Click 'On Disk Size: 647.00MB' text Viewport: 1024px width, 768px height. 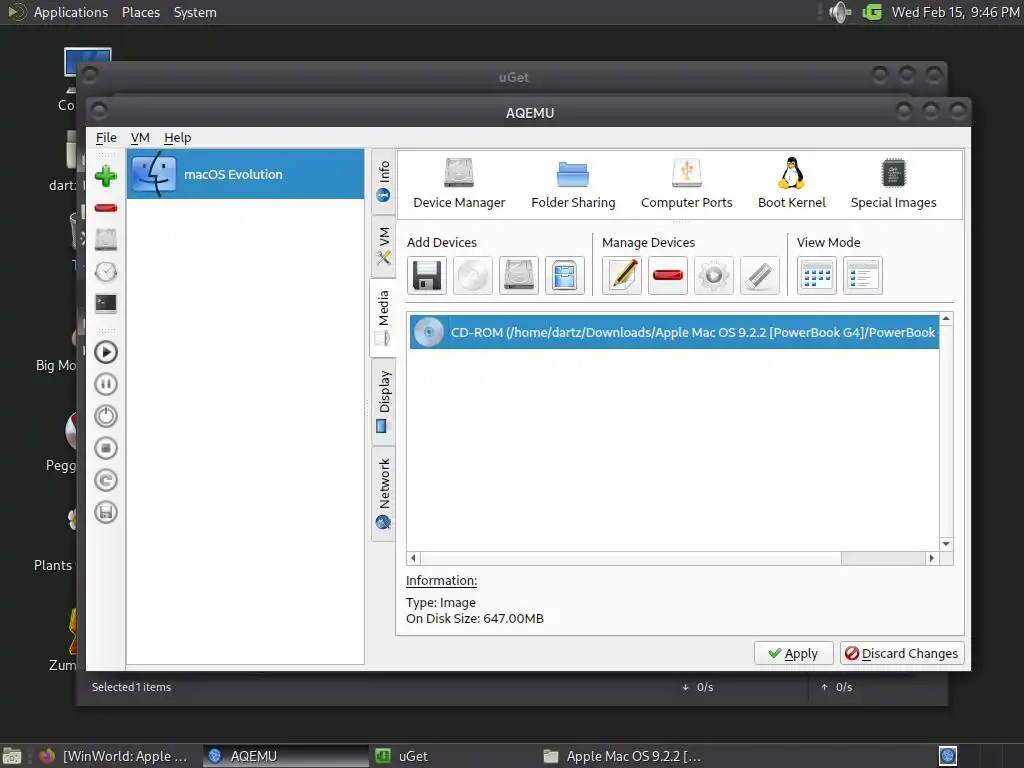(x=474, y=618)
